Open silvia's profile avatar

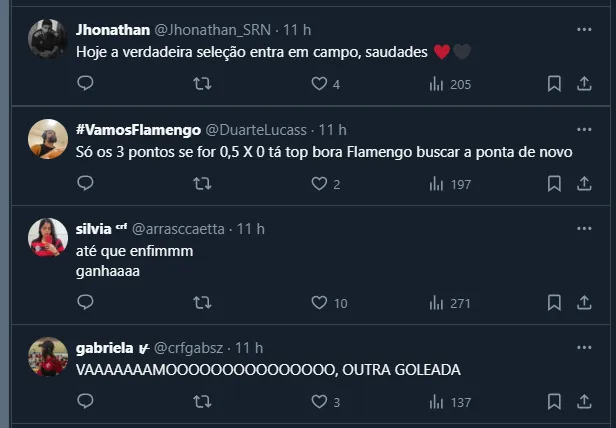[47, 237]
